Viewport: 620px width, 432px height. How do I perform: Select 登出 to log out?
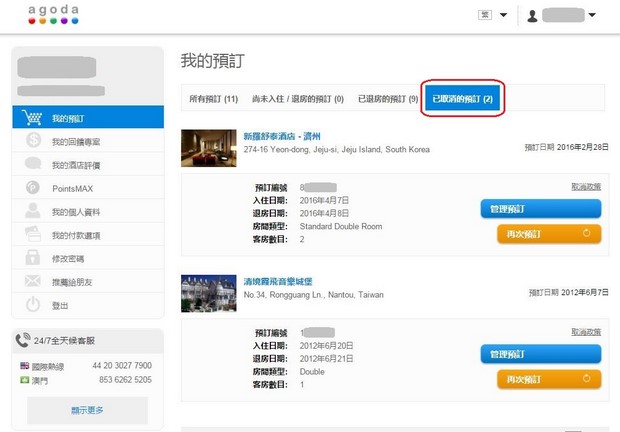88,305
